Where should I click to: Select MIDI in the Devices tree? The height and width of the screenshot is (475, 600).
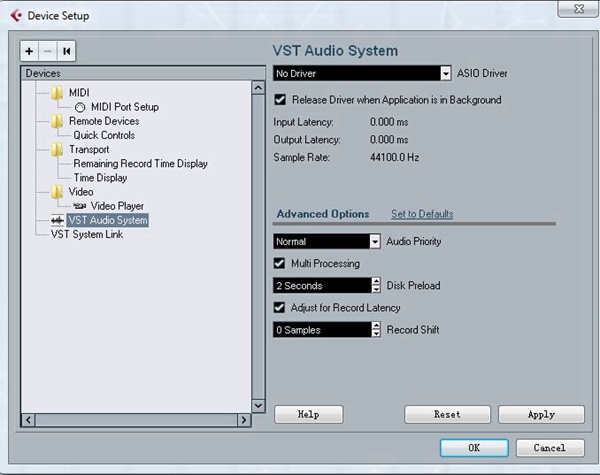click(79, 93)
